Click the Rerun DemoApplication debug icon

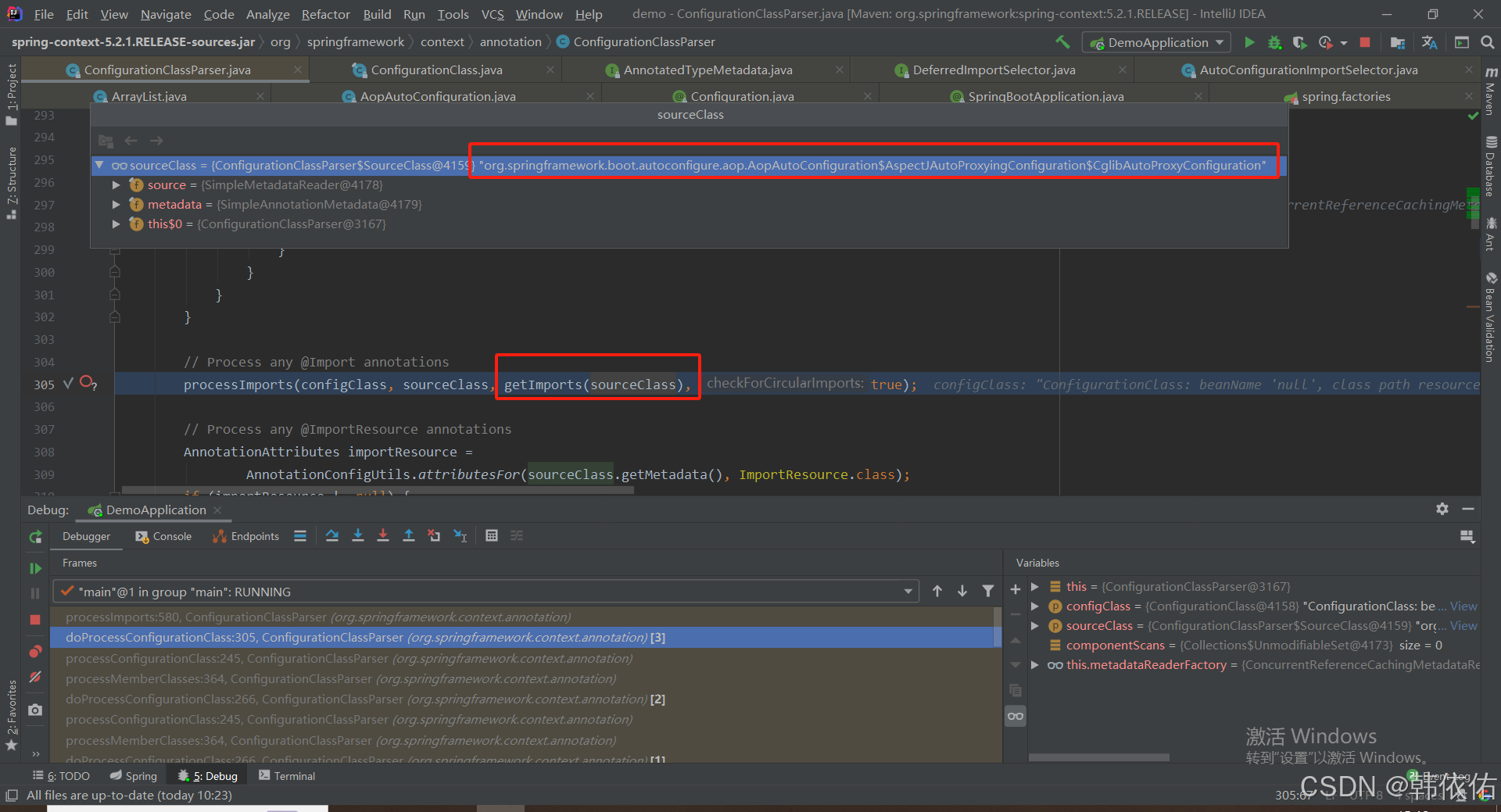click(x=35, y=537)
